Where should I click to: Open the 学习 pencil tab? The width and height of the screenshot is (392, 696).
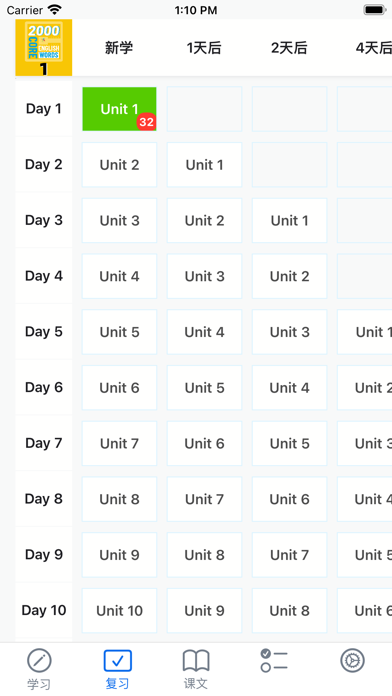(39, 668)
